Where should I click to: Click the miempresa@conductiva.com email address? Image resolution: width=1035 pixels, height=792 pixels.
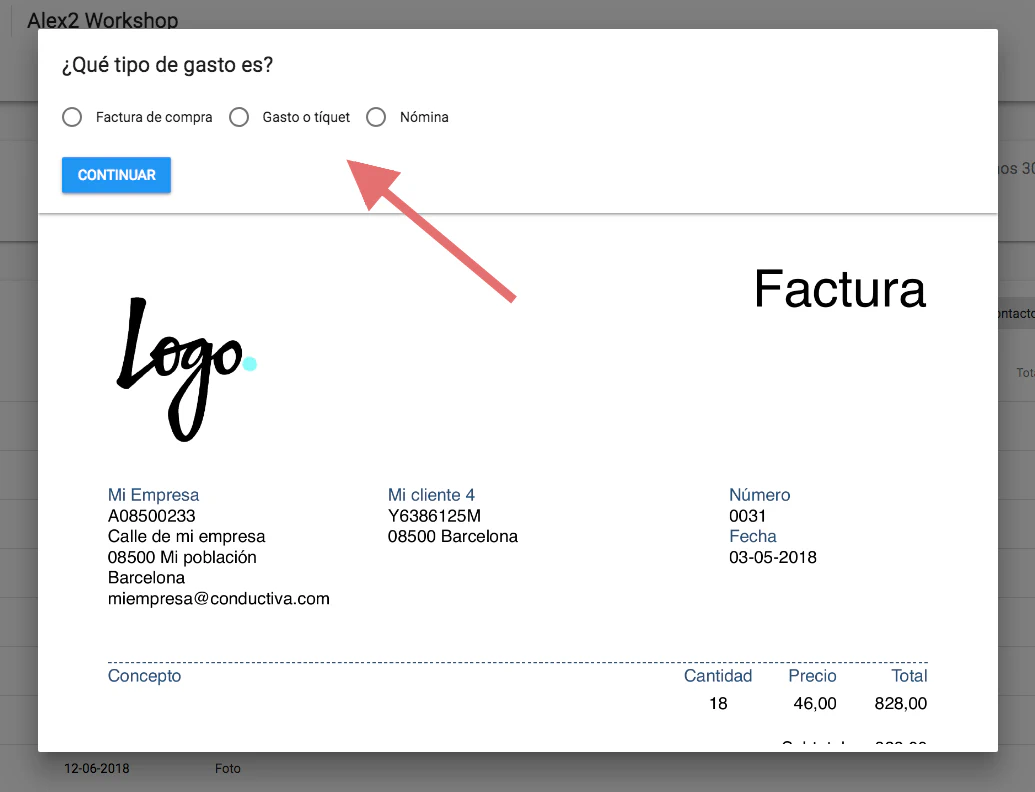(x=218, y=599)
